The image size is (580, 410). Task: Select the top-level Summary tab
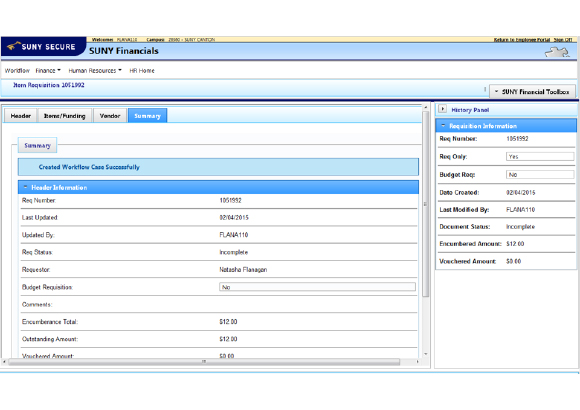point(148,116)
